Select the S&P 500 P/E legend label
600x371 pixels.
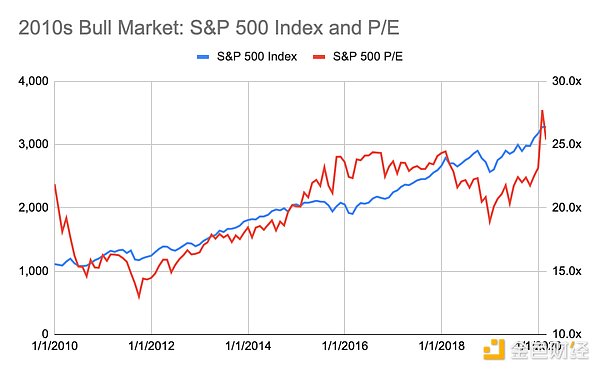368,57
